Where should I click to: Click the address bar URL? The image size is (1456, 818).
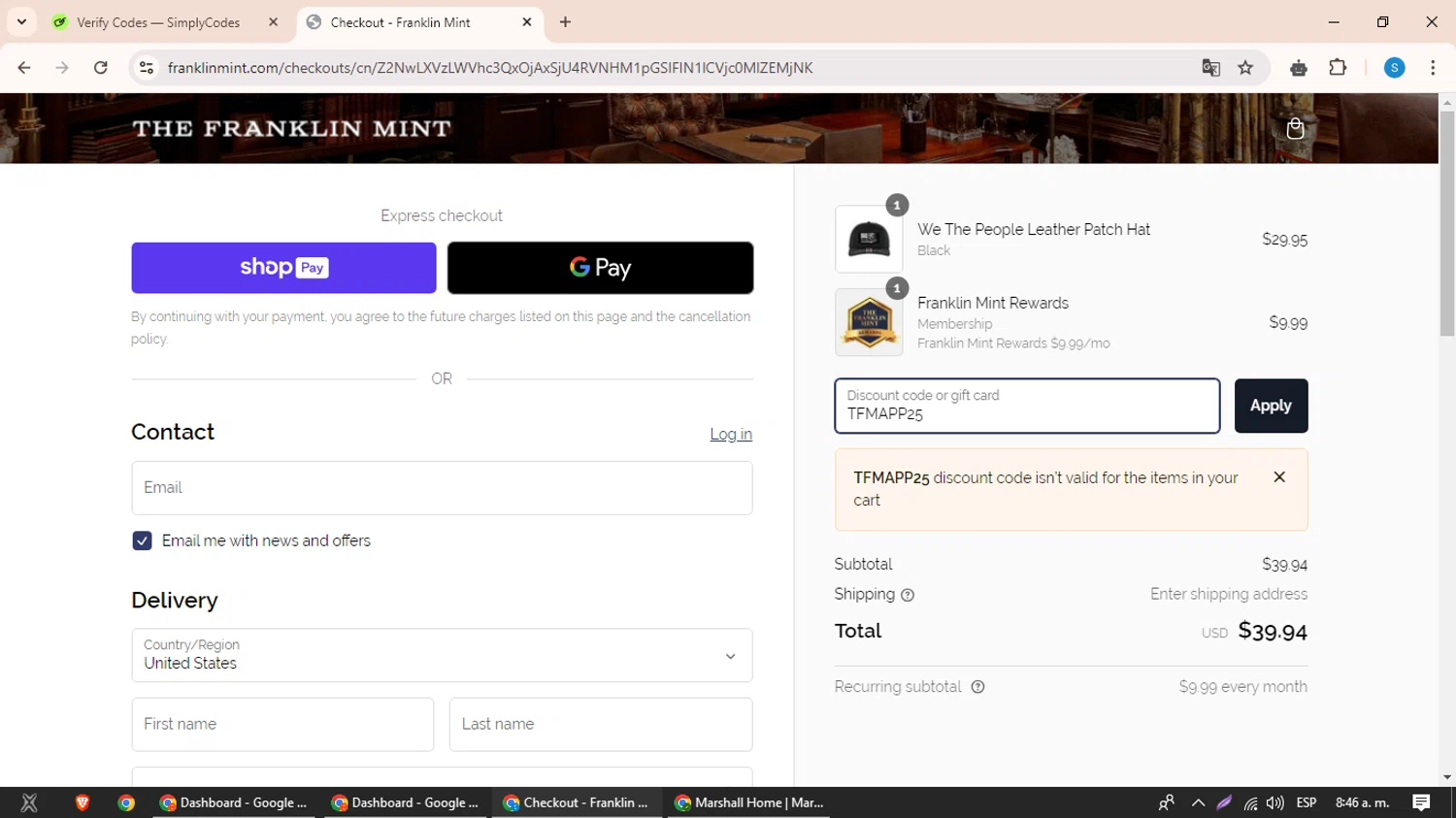click(x=490, y=68)
